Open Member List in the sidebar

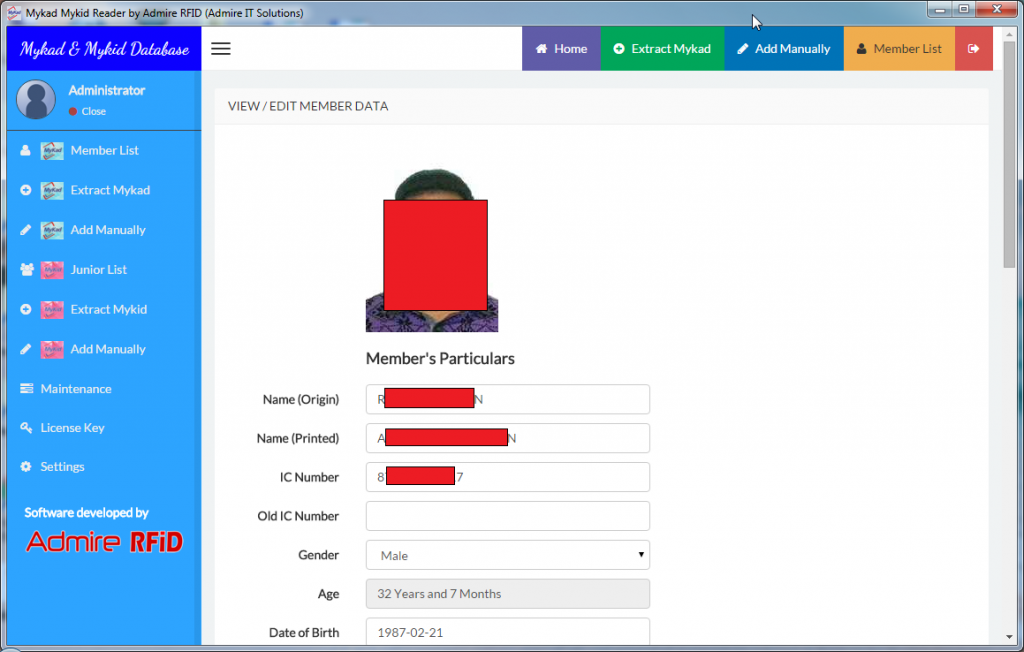104,151
